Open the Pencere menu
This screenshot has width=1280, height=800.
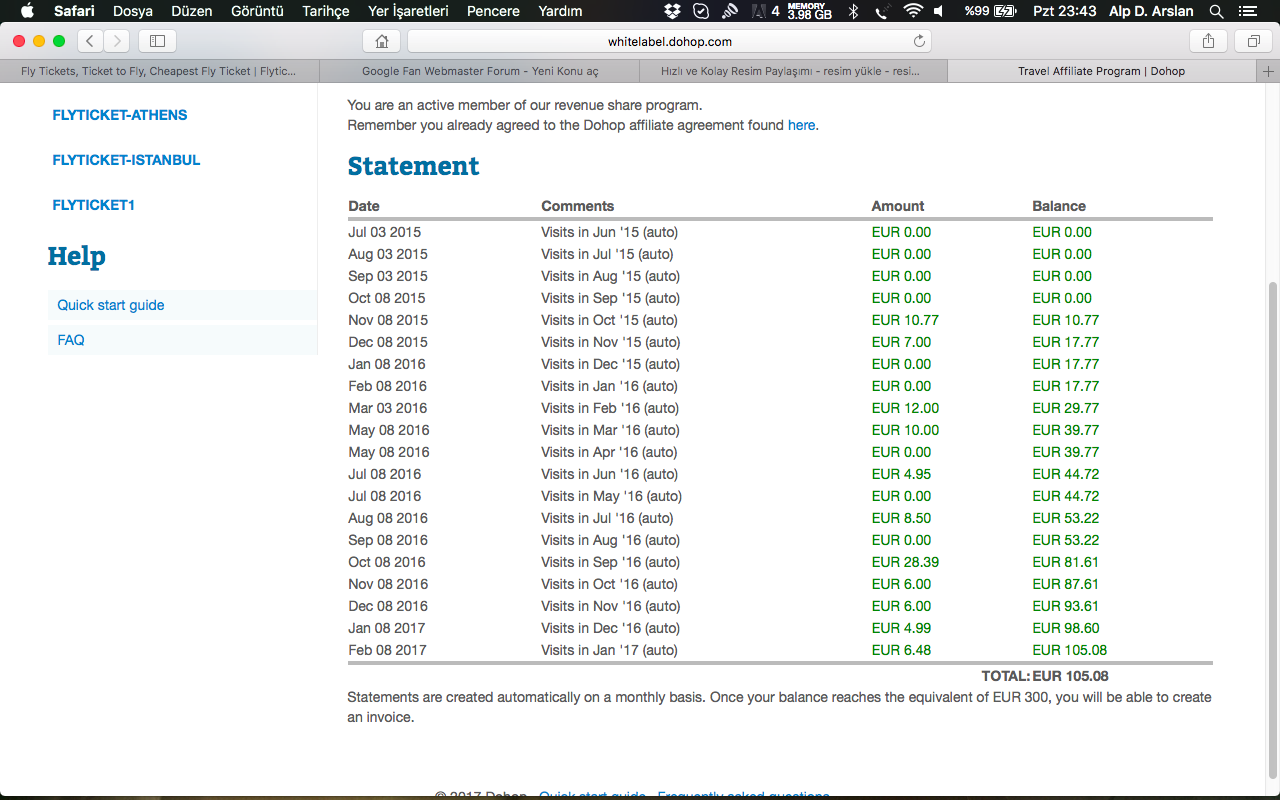coord(493,11)
